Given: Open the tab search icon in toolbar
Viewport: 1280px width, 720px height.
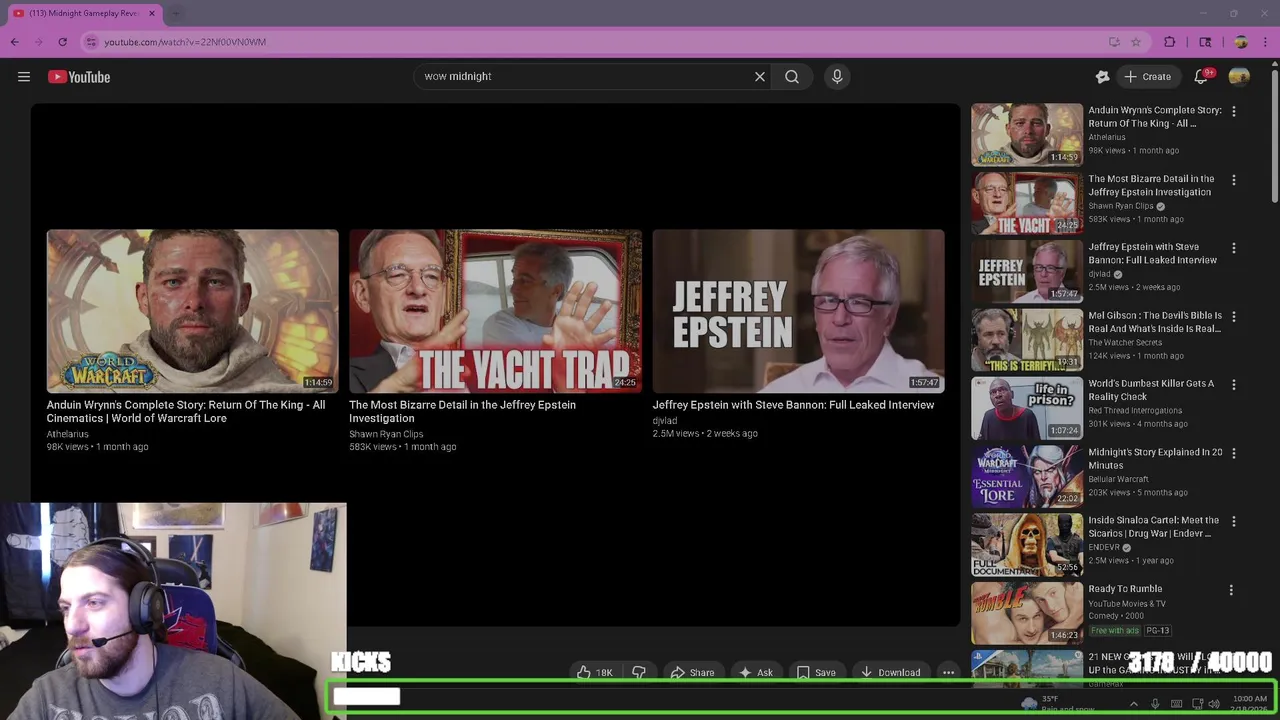Looking at the screenshot, I should 1205,42.
